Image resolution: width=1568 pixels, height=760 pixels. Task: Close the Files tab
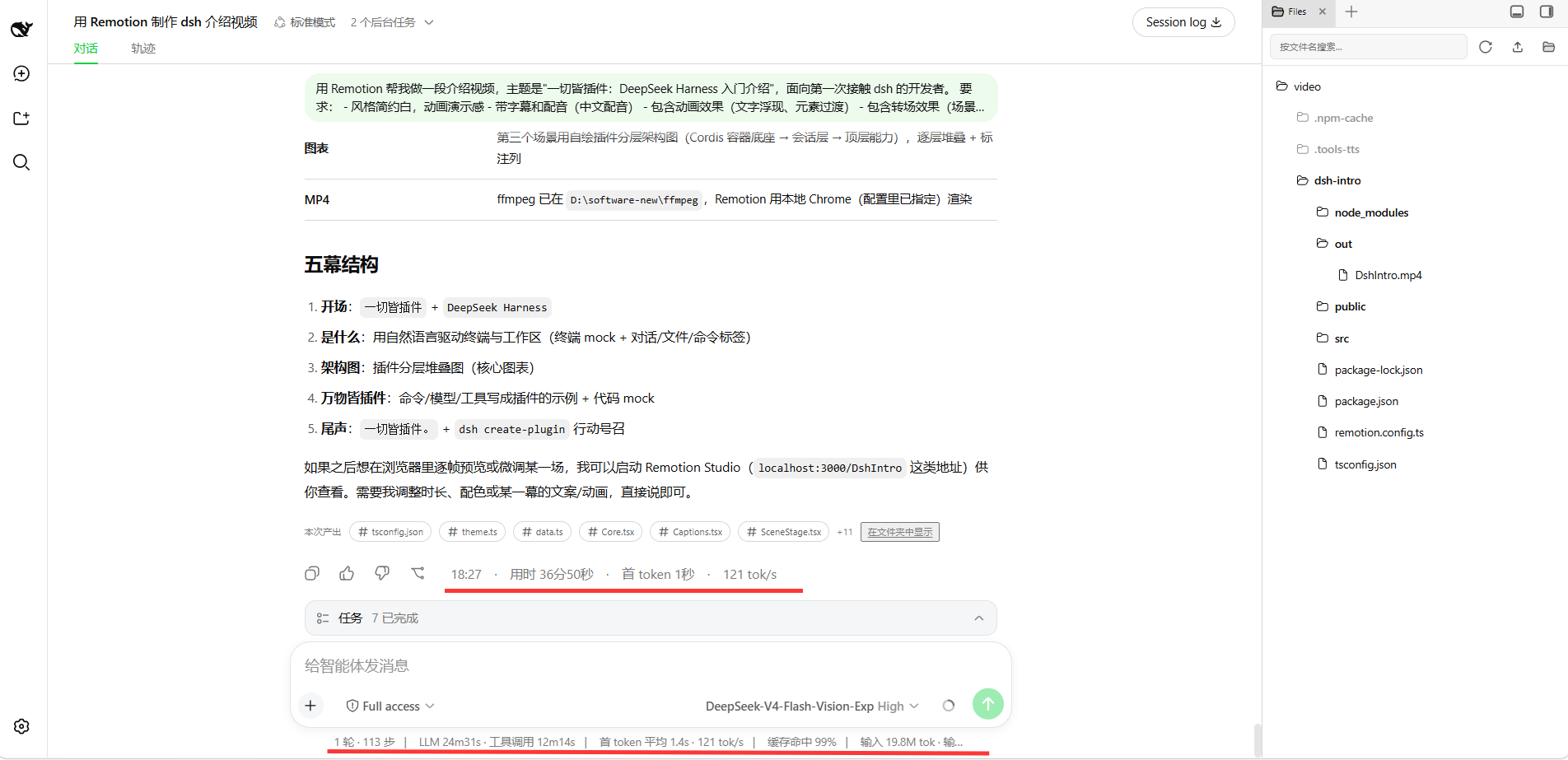(1323, 12)
